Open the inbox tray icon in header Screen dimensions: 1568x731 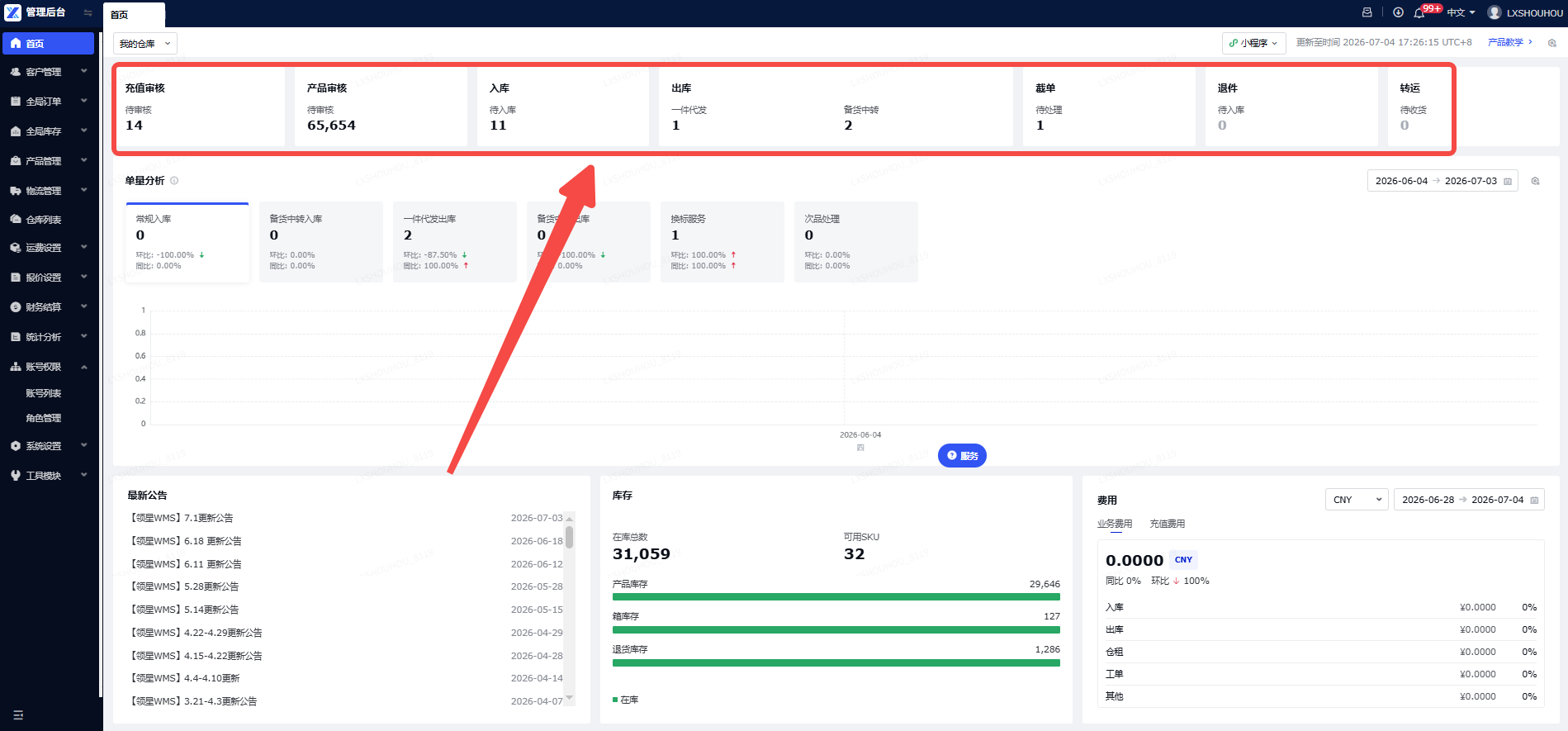click(1367, 12)
